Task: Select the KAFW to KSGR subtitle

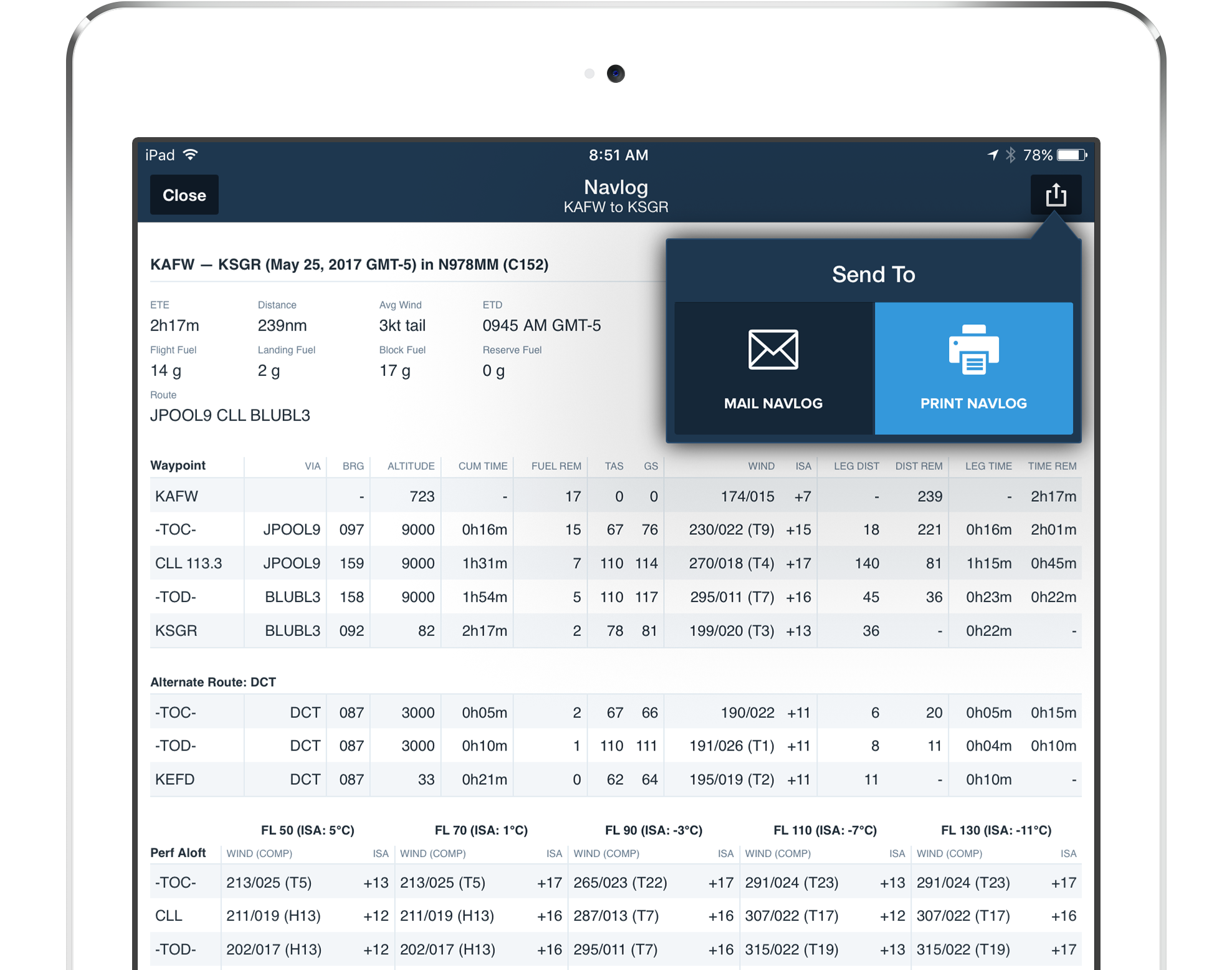Action: click(x=616, y=207)
